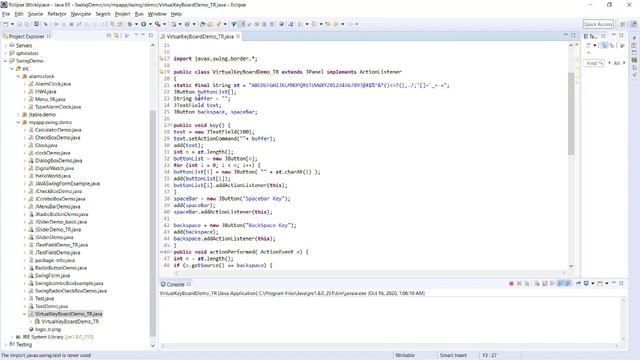640x360 pixels.
Task: Click the Task List view icon
Action: tap(586, 36)
